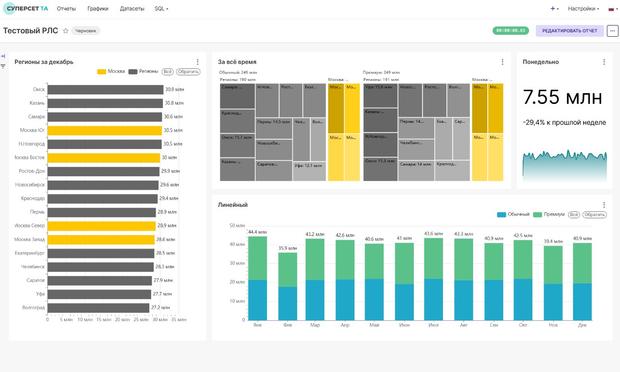The image size is (620, 372).
Task: Click the column labeled 39.4 млн
Action: pos(553,283)
